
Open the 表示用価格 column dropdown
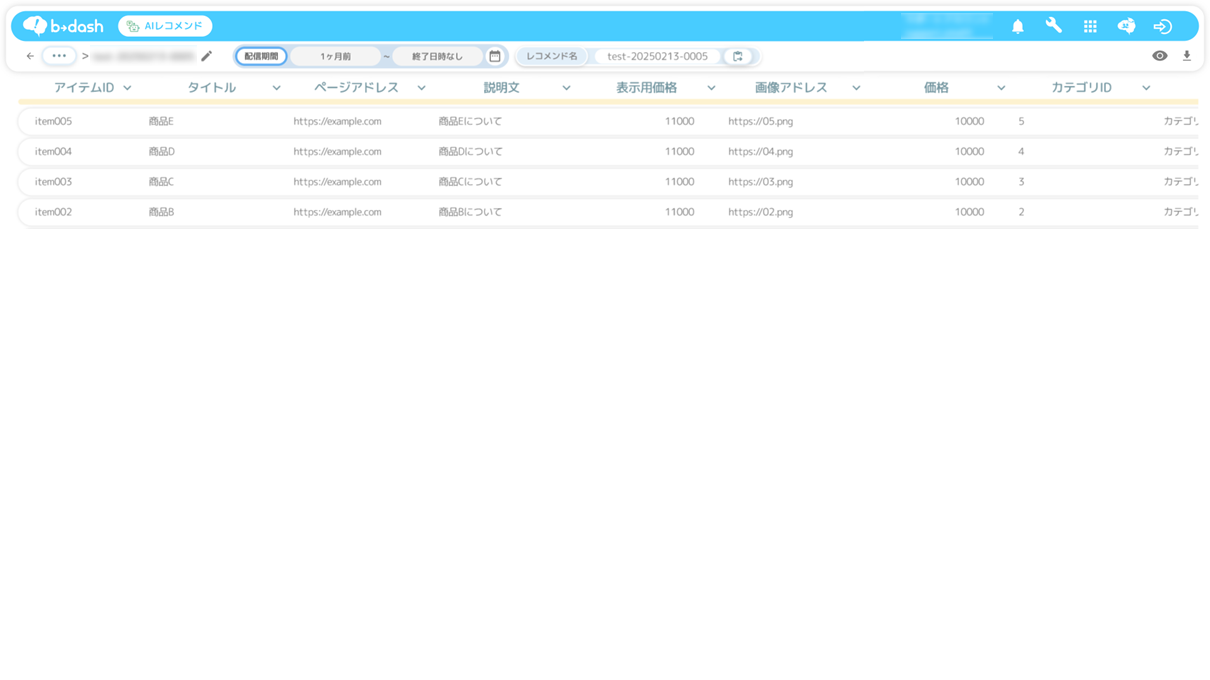tap(711, 88)
